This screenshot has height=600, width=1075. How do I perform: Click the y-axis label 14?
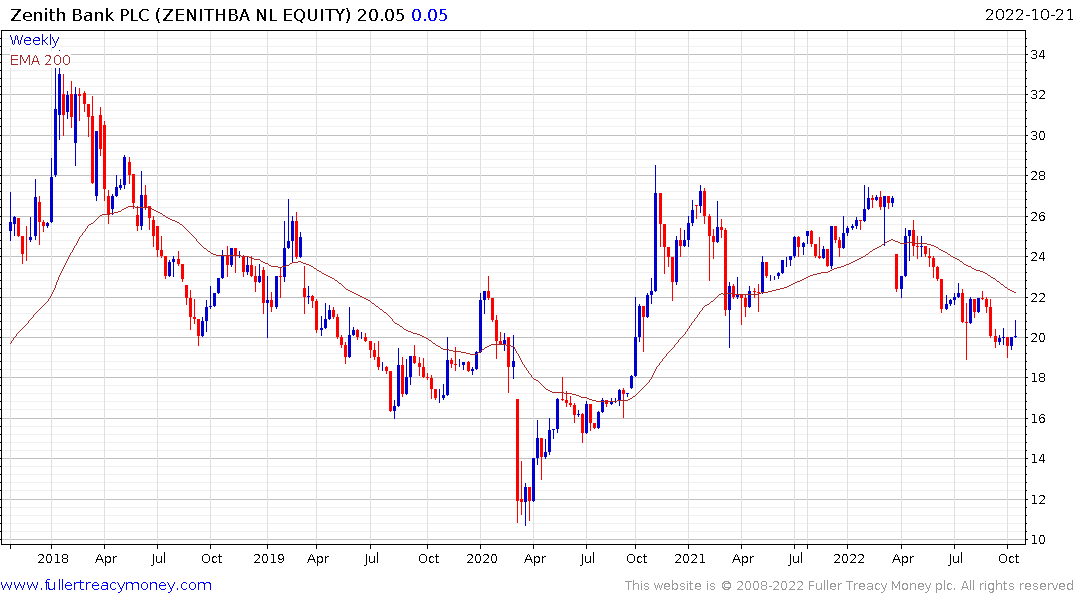pyautogui.click(x=1038, y=459)
